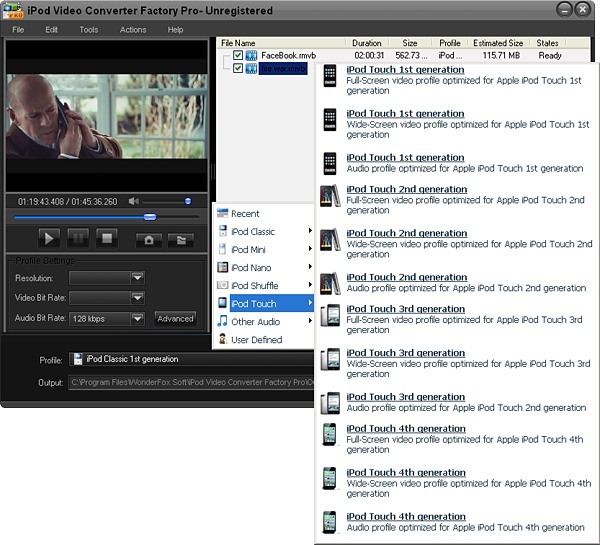Sort by the File Name column header
The image size is (600, 545).
(x=282, y=43)
